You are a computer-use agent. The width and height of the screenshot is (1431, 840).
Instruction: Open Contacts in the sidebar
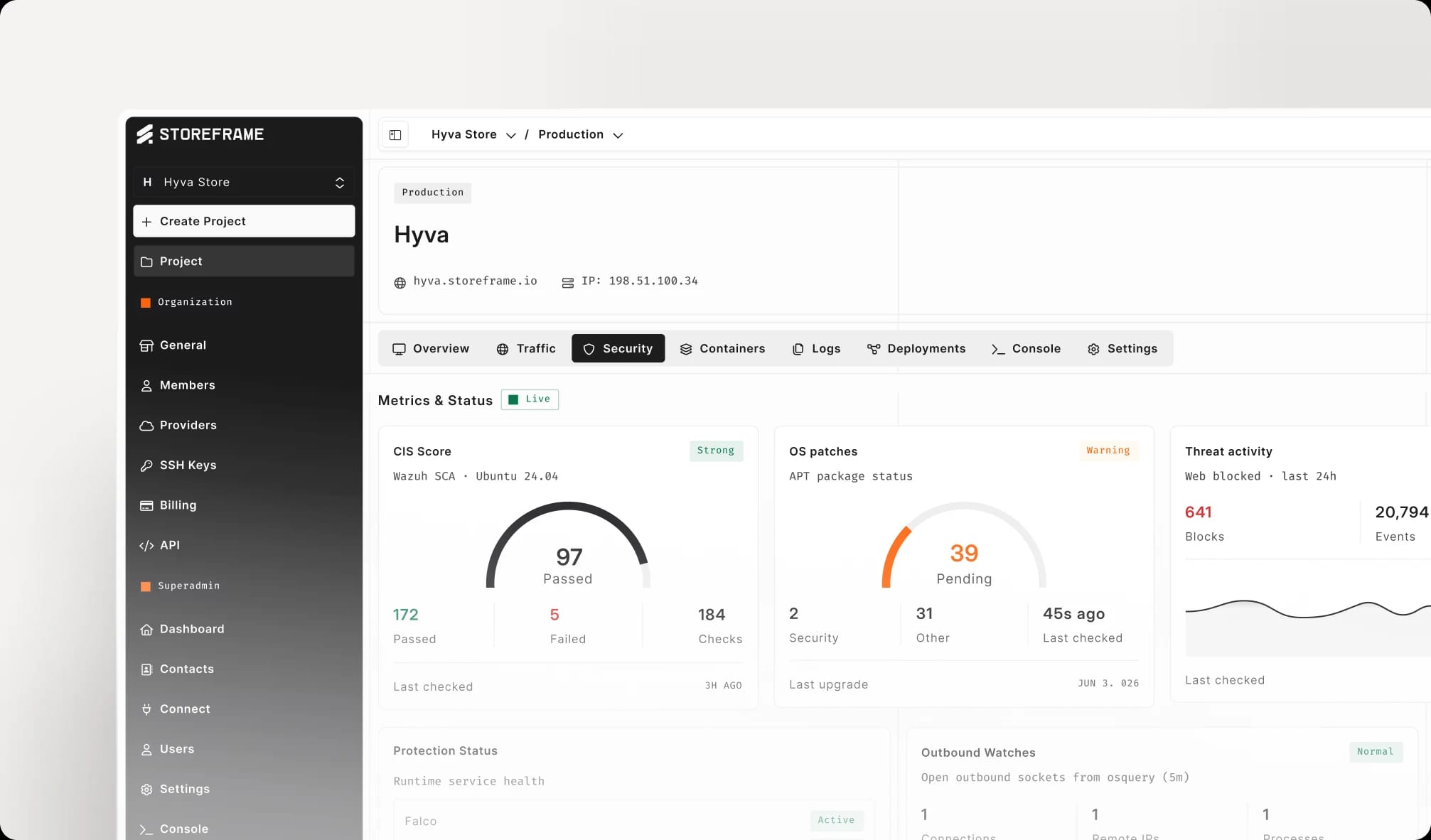click(x=244, y=669)
